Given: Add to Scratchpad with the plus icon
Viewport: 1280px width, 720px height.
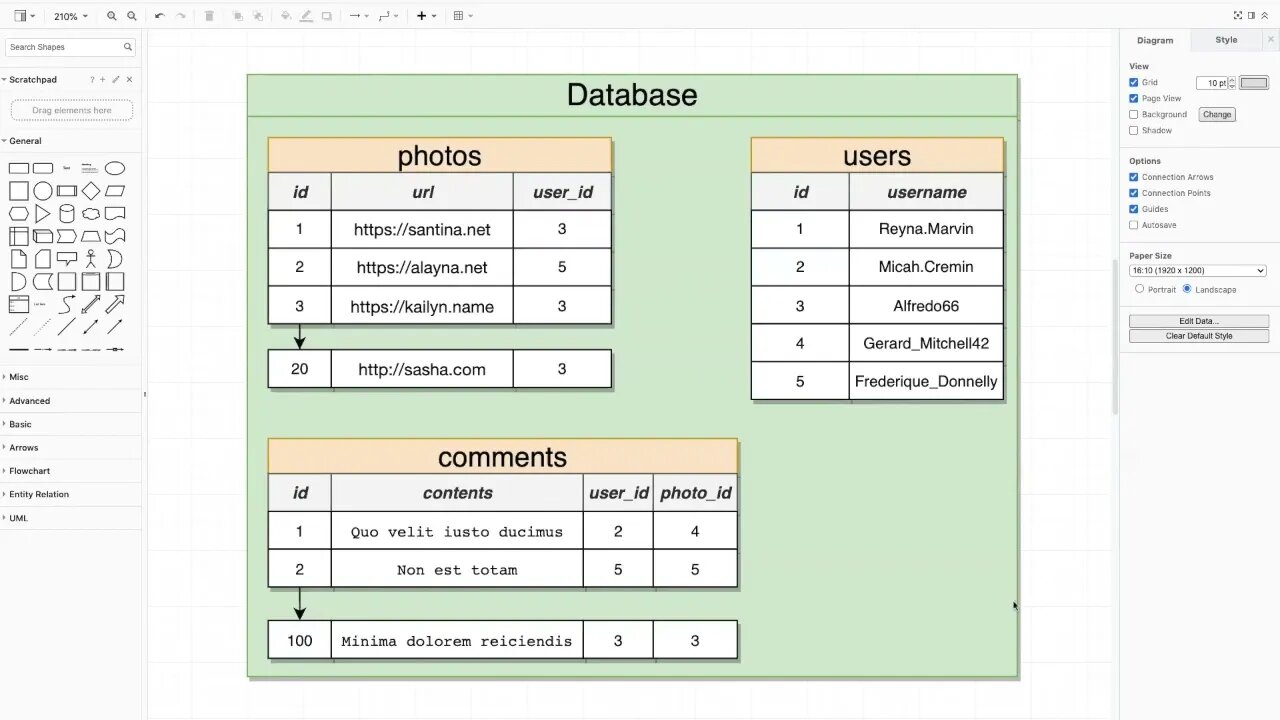Looking at the screenshot, I should pyautogui.click(x=103, y=79).
